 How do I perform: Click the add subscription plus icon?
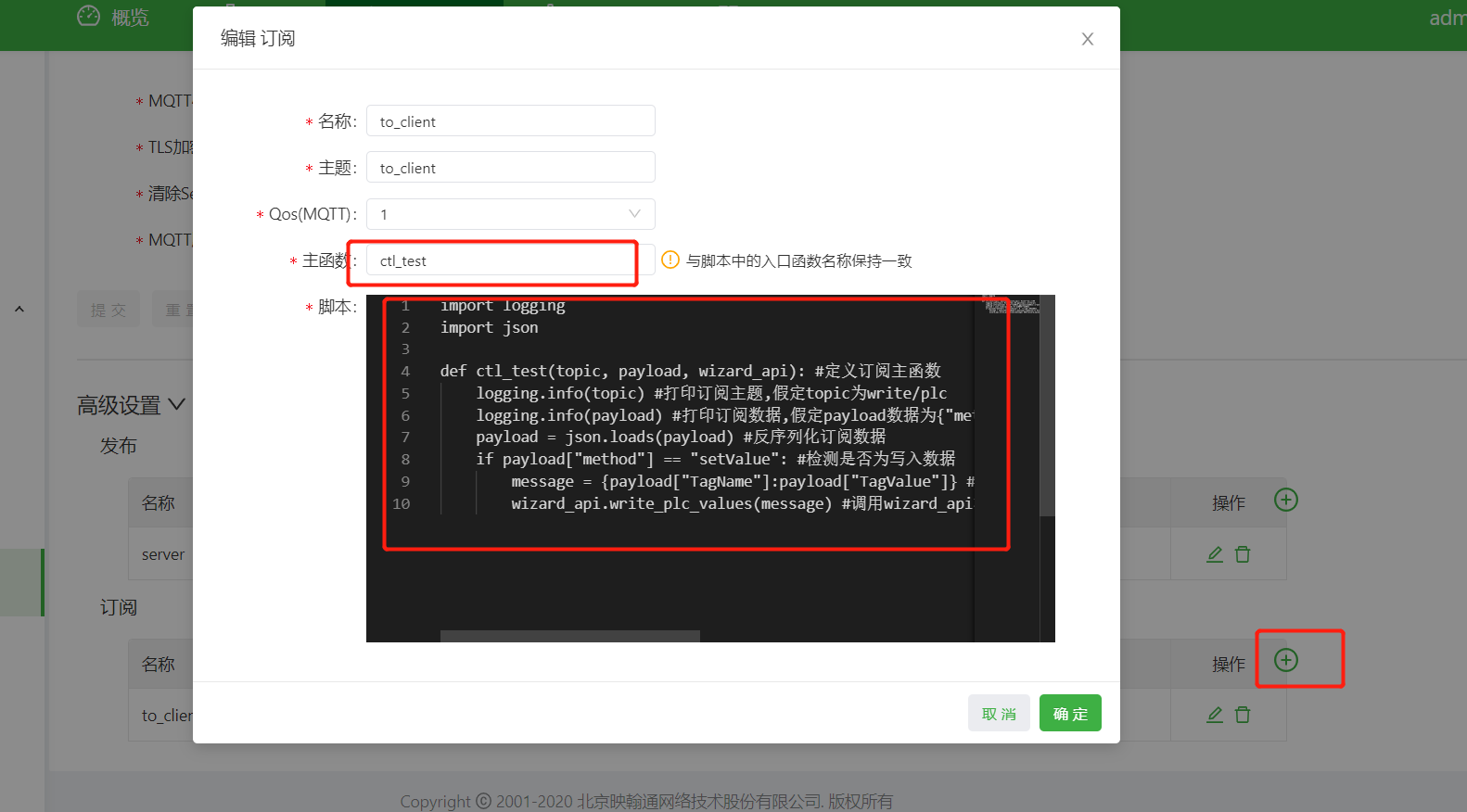coord(1285,660)
